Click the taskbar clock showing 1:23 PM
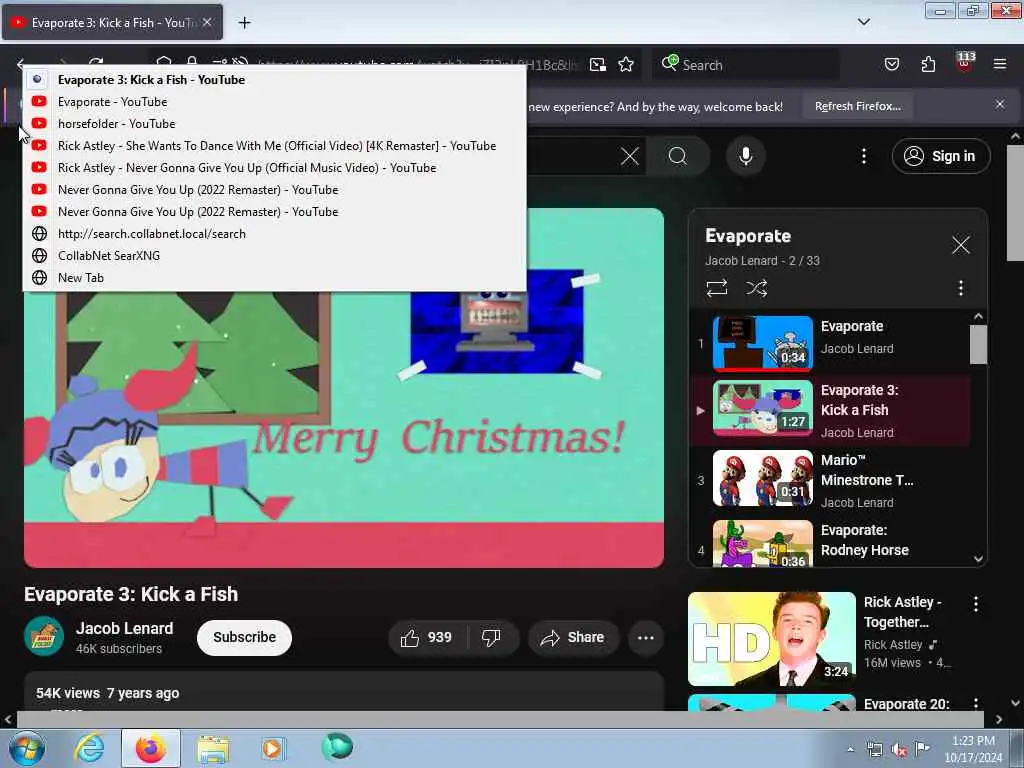 973,749
